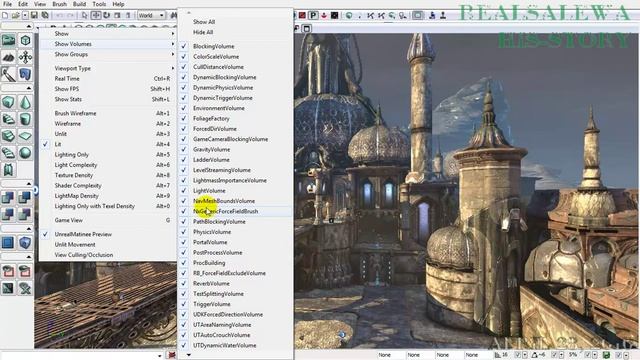Click the CSG Intersect button

8,214
